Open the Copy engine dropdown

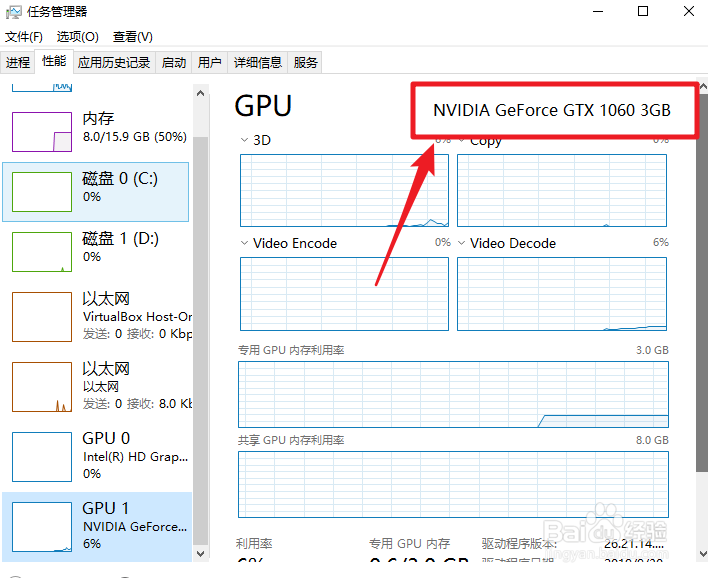[461, 140]
